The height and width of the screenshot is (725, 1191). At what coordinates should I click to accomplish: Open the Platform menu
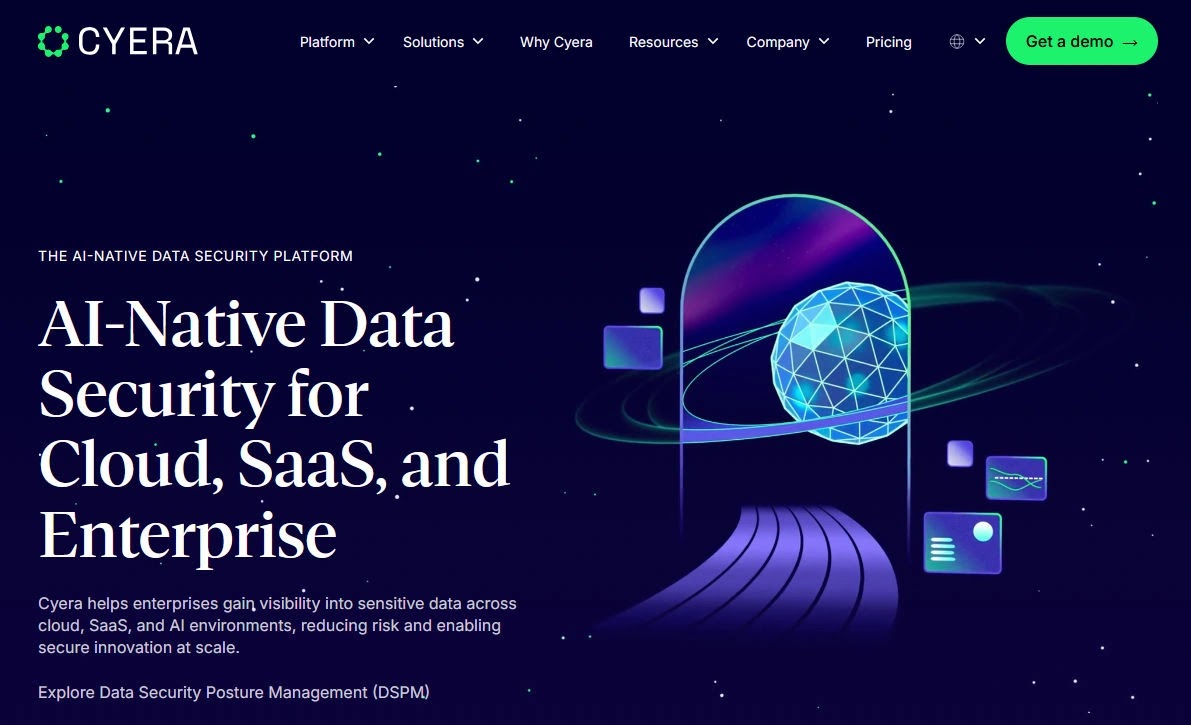327,42
